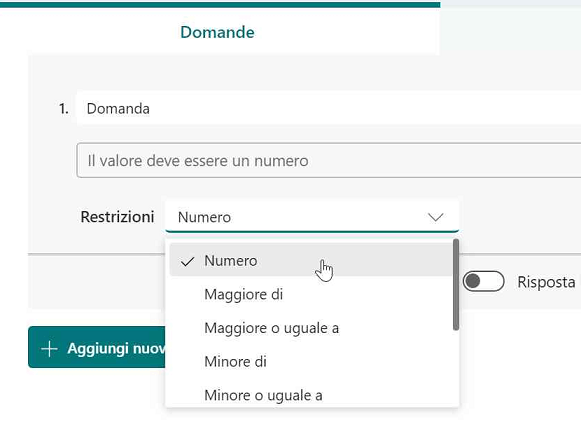
Task: Click the Restrizioni label
Action: pyautogui.click(x=117, y=217)
